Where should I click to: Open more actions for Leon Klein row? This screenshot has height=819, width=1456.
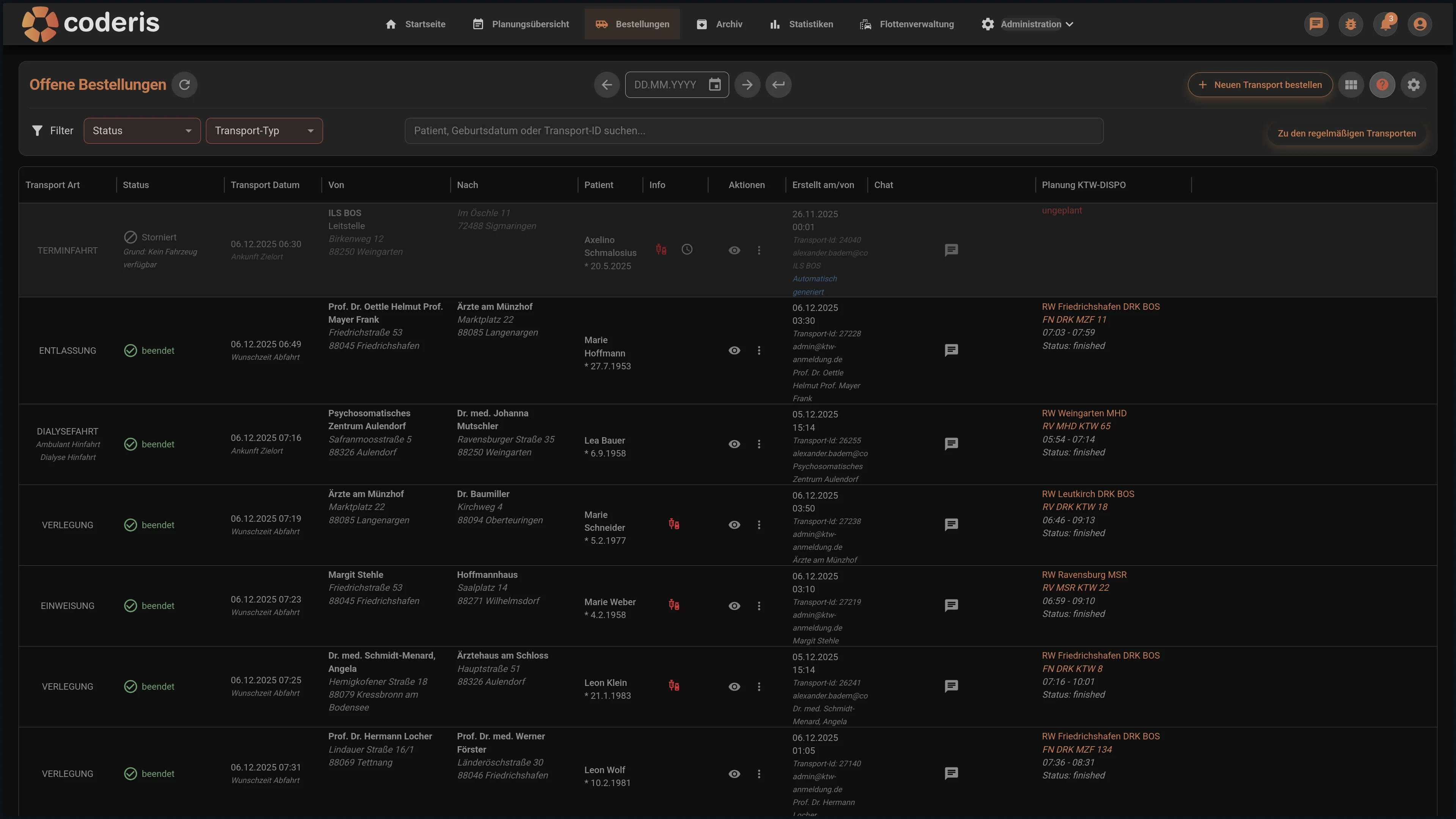point(759,687)
